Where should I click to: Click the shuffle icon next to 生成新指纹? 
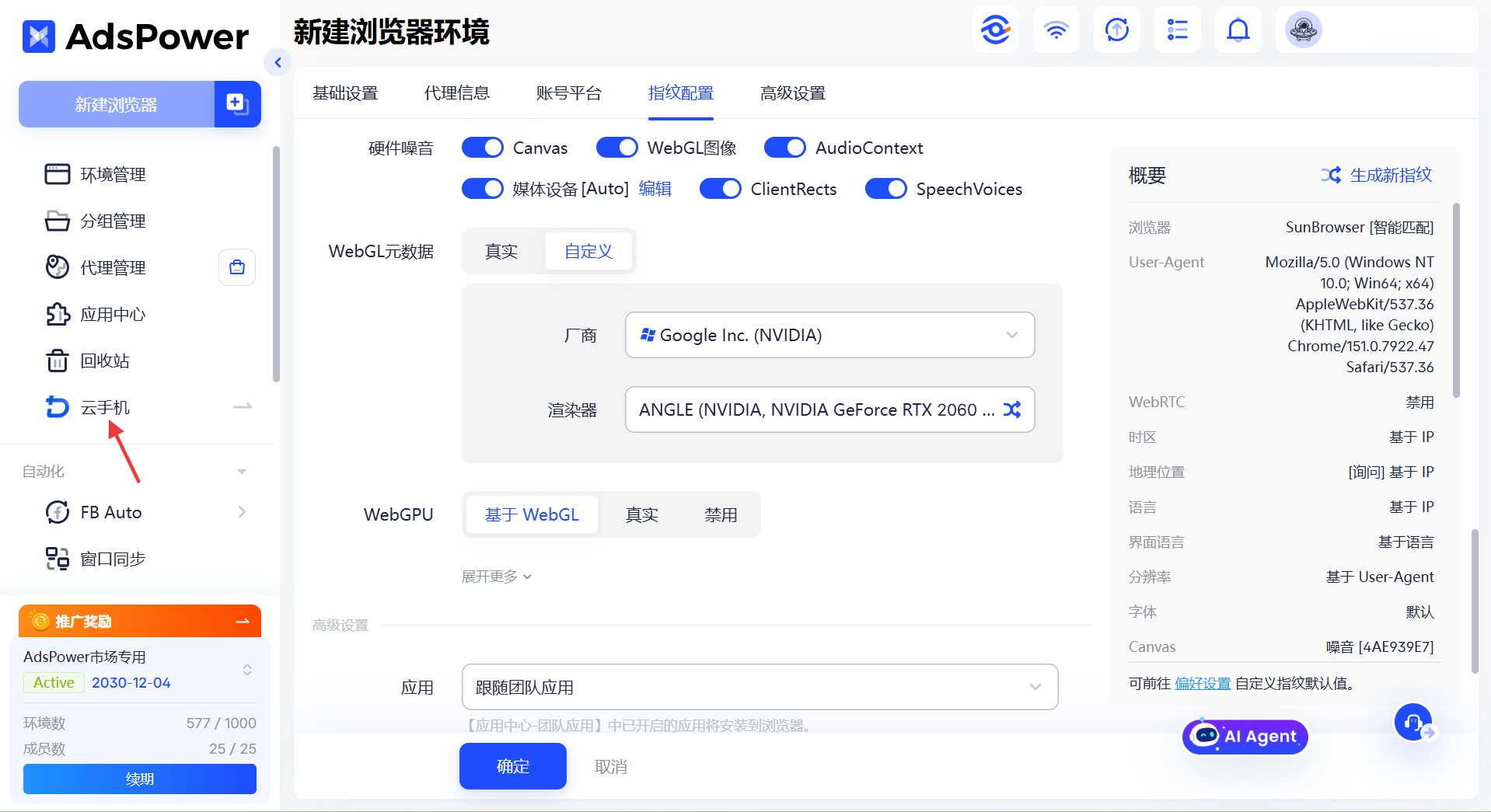pos(1331,175)
